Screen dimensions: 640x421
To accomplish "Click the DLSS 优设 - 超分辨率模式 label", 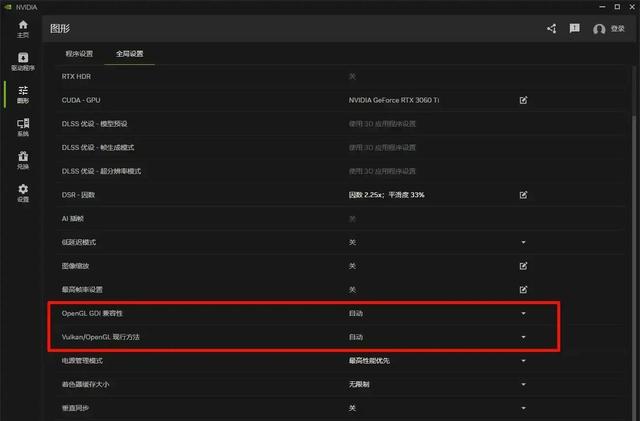I will (101, 171).
